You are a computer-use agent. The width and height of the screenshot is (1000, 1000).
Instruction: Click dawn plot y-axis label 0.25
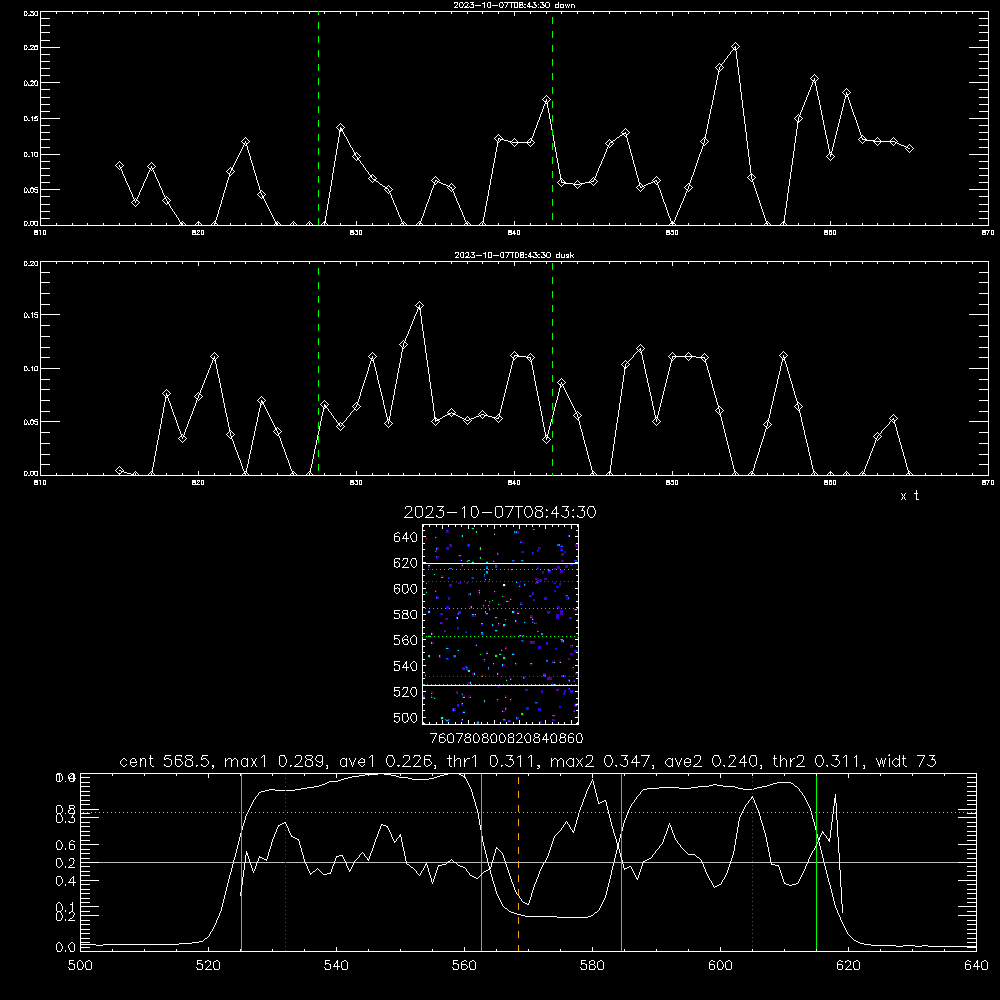(31, 48)
